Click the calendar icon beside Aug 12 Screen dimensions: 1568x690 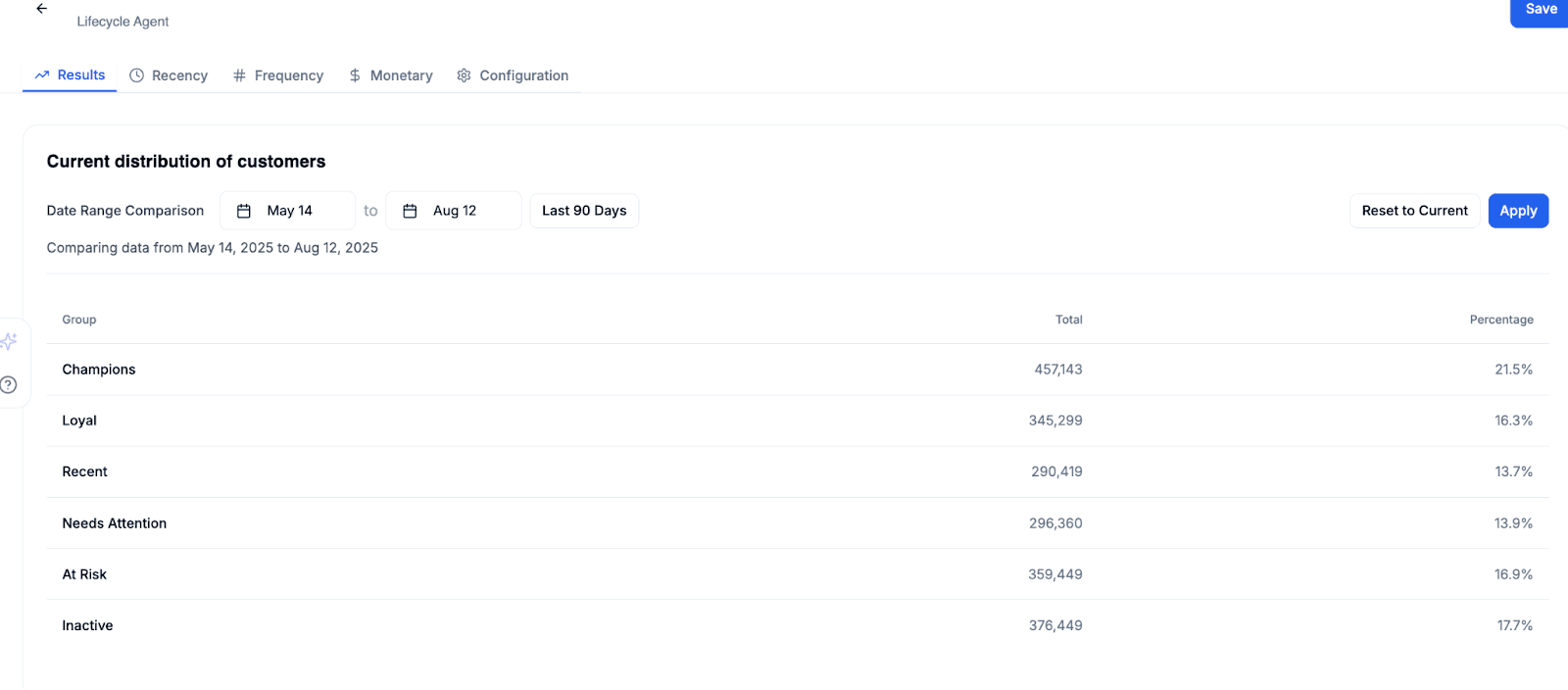(x=411, y=211)
